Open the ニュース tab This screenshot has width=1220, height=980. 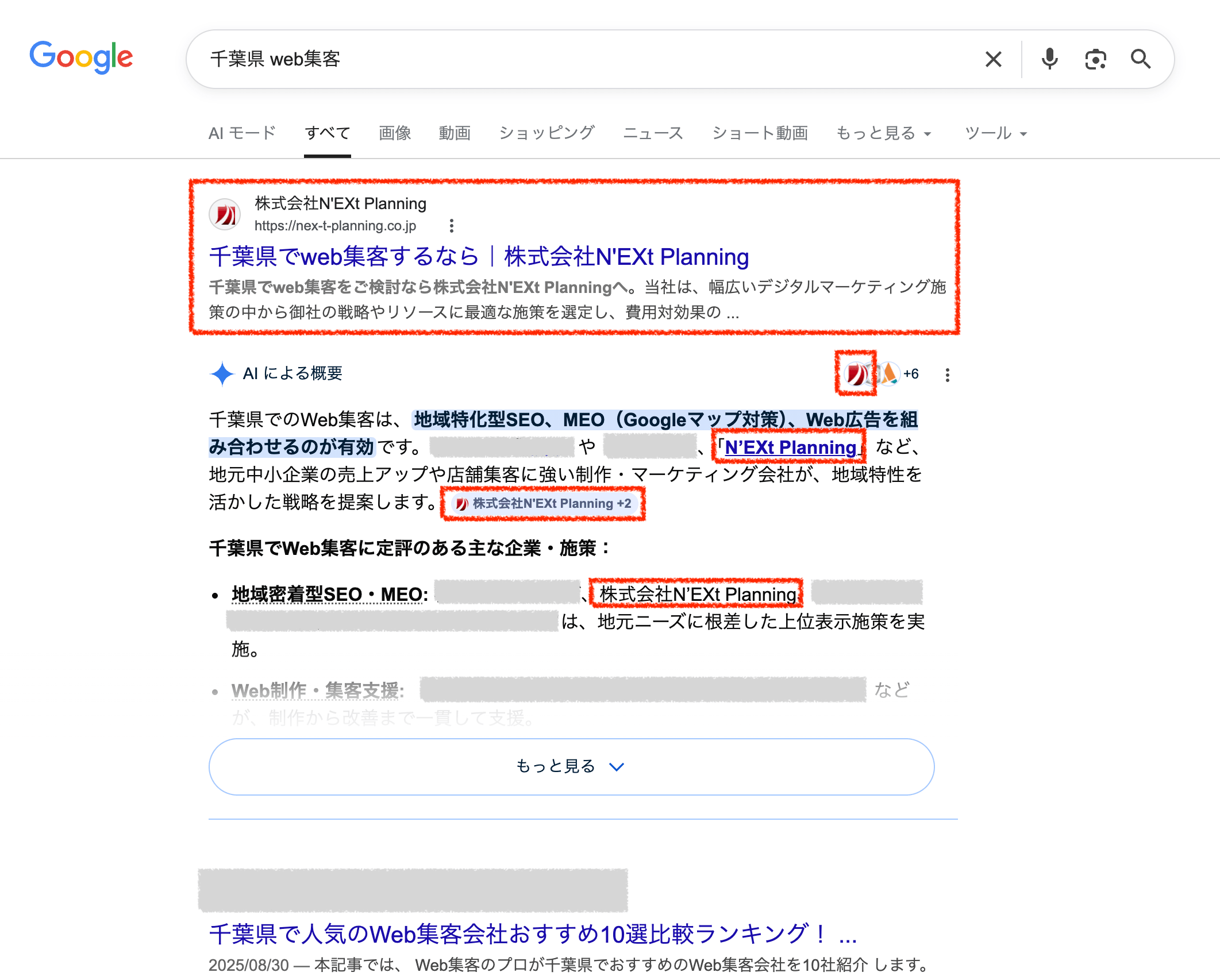[x=653, y=133]
